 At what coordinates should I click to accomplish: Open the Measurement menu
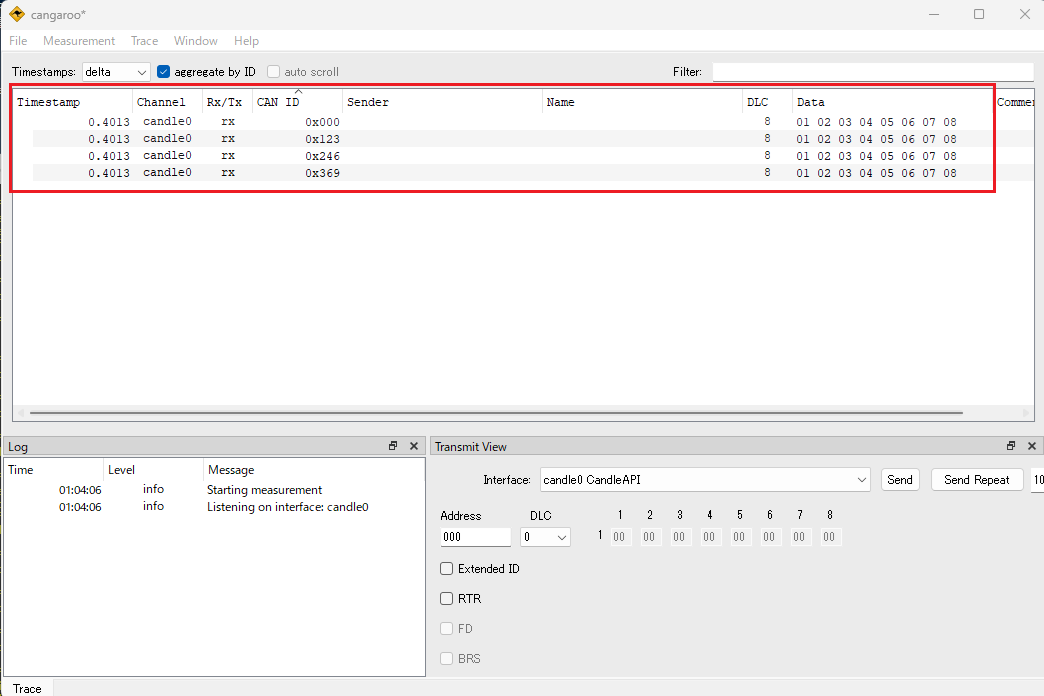point(79,41)
